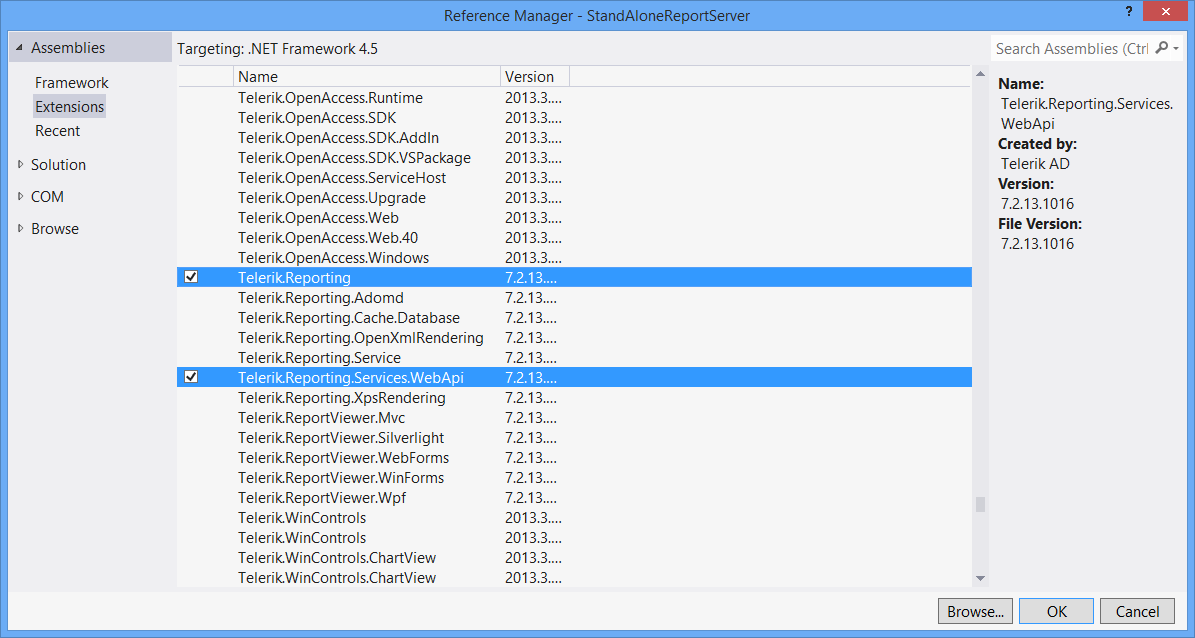The height and width of the screenshot is (638, 1195).
Task: Select Telerik.Reporting.Adomd row
Action: (x=575, y=297)
